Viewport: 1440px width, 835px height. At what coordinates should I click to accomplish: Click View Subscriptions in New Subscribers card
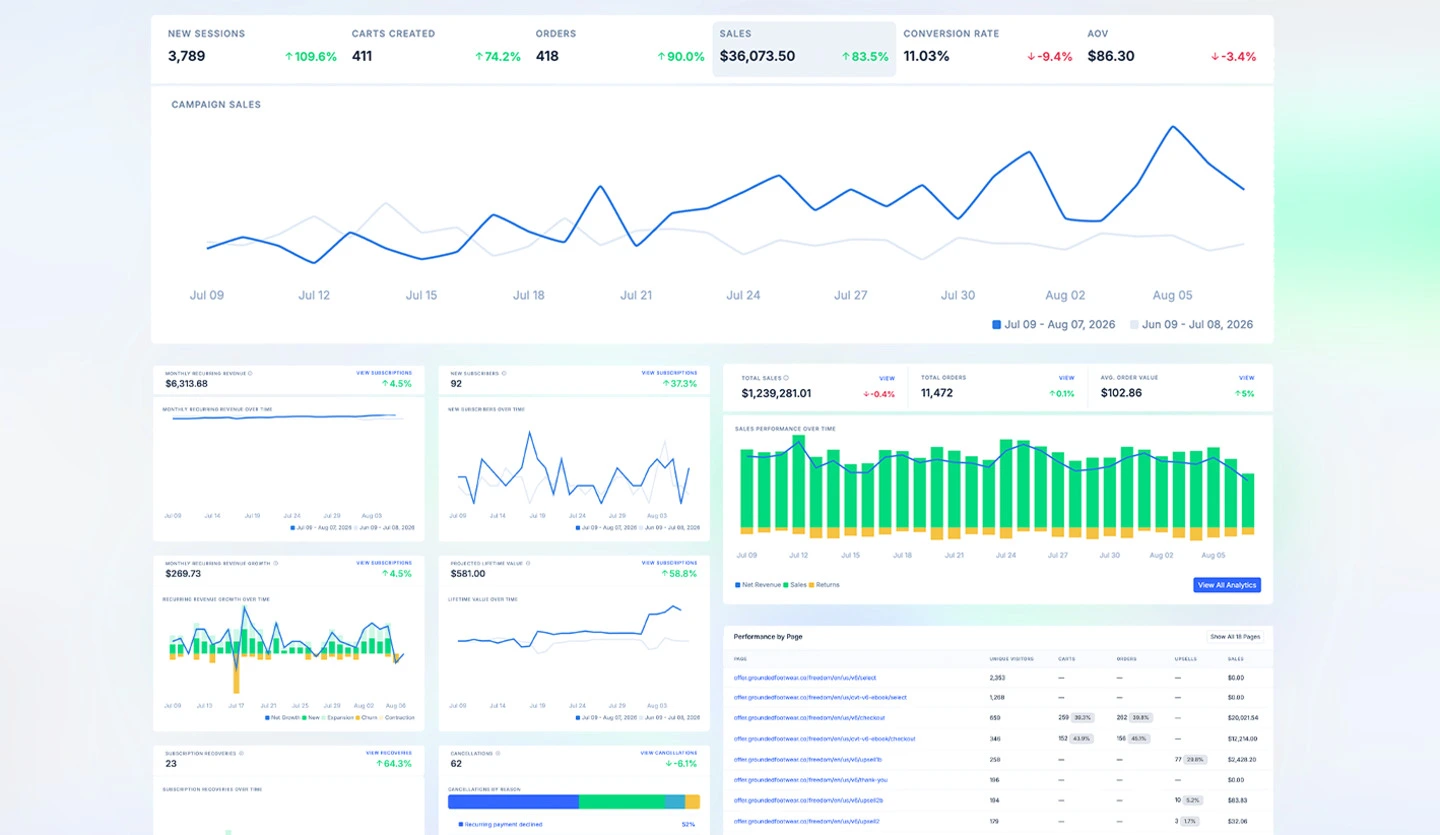coord(670,373)
